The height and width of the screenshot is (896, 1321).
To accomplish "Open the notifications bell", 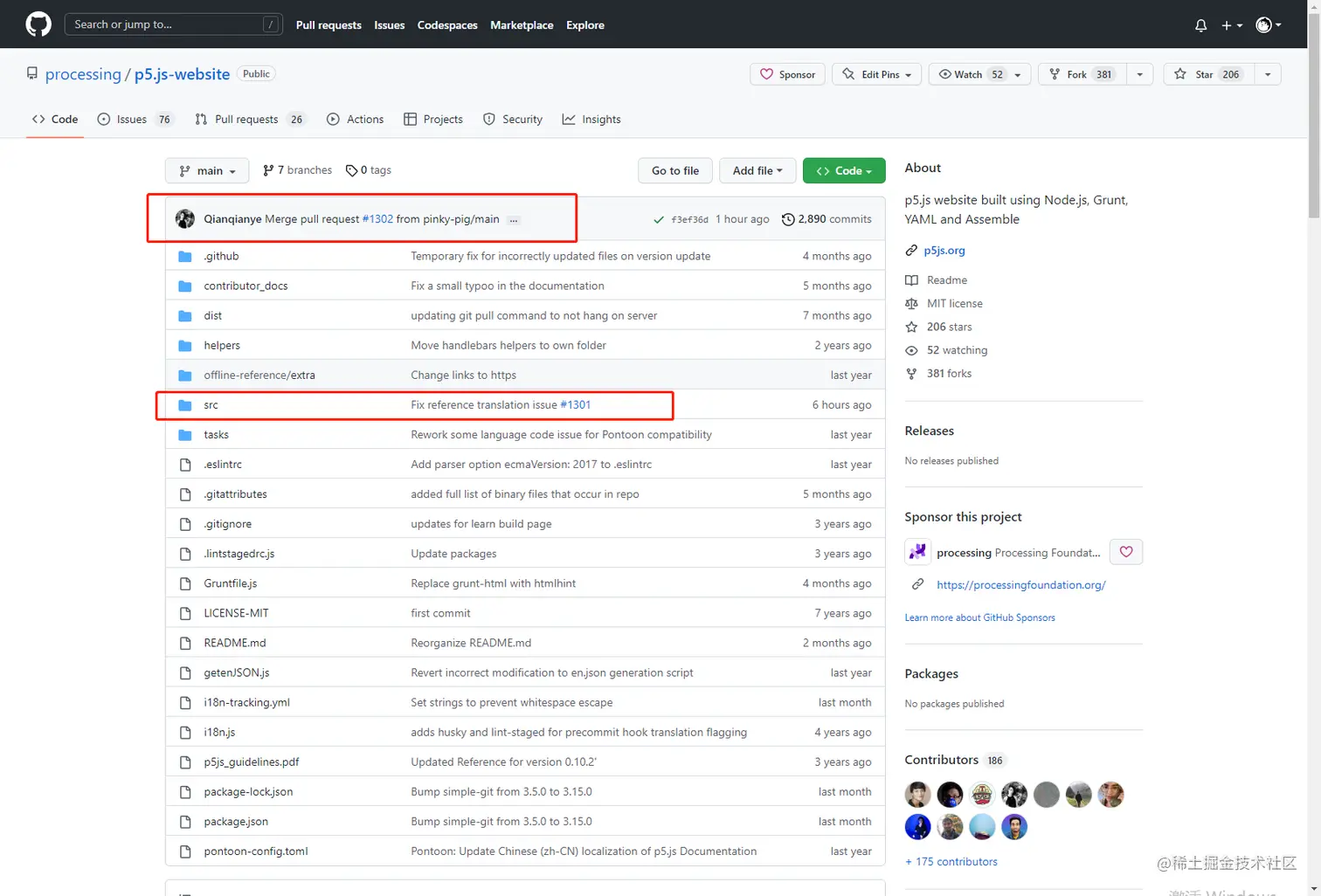I will (1200, 25).
